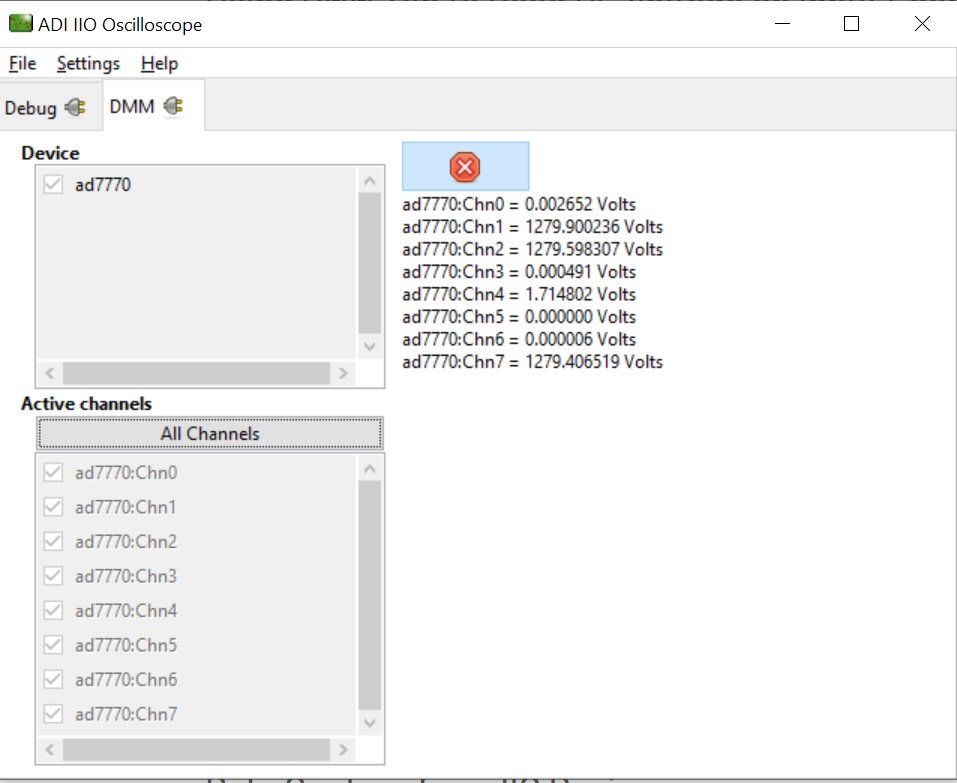957x783 pixels.
Task: Click the Active channels horizontal scrollbar thumb
Action: click(197, 749)
